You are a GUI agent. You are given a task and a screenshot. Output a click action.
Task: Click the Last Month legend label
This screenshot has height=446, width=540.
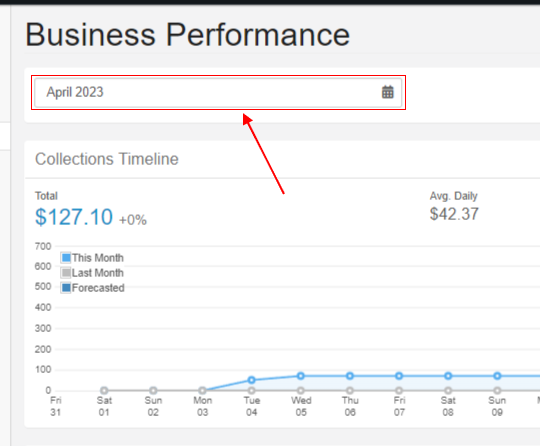coord(98,273)
